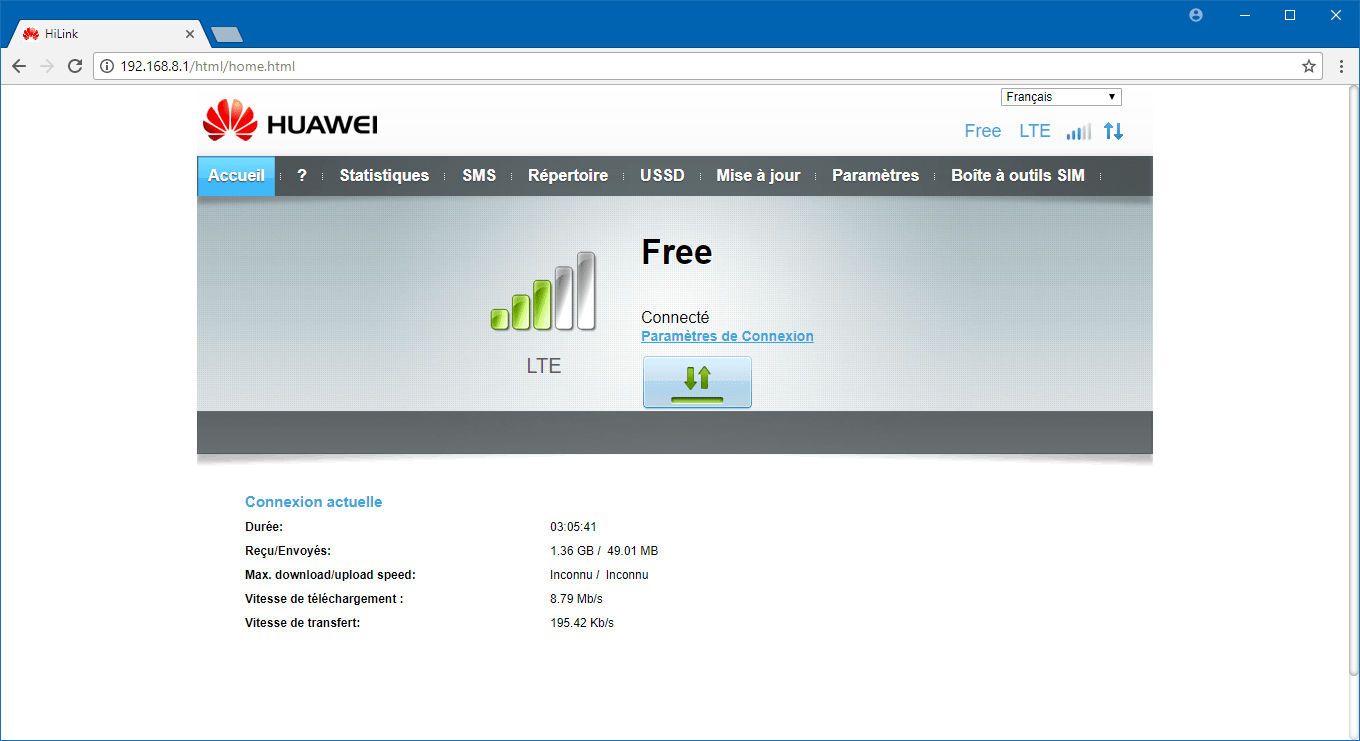Image resolution: width=1360 pixels, height=741 pixels.
Task: Click the browser back arrow
Action: pos(19,66)
